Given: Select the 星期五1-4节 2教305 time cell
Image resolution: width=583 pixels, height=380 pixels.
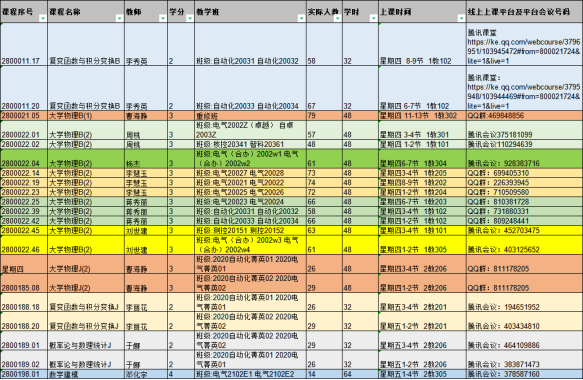Looking at the screenshot, I should [x=422, y=374].
